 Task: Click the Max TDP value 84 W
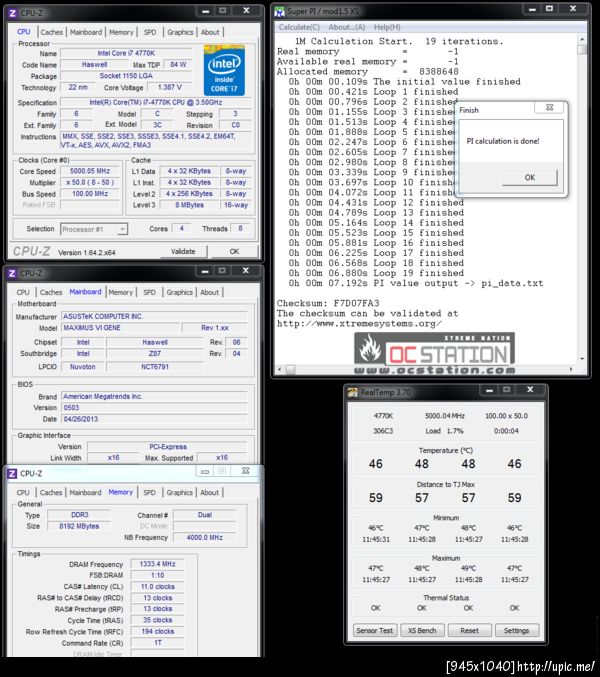tap(178, 64)
